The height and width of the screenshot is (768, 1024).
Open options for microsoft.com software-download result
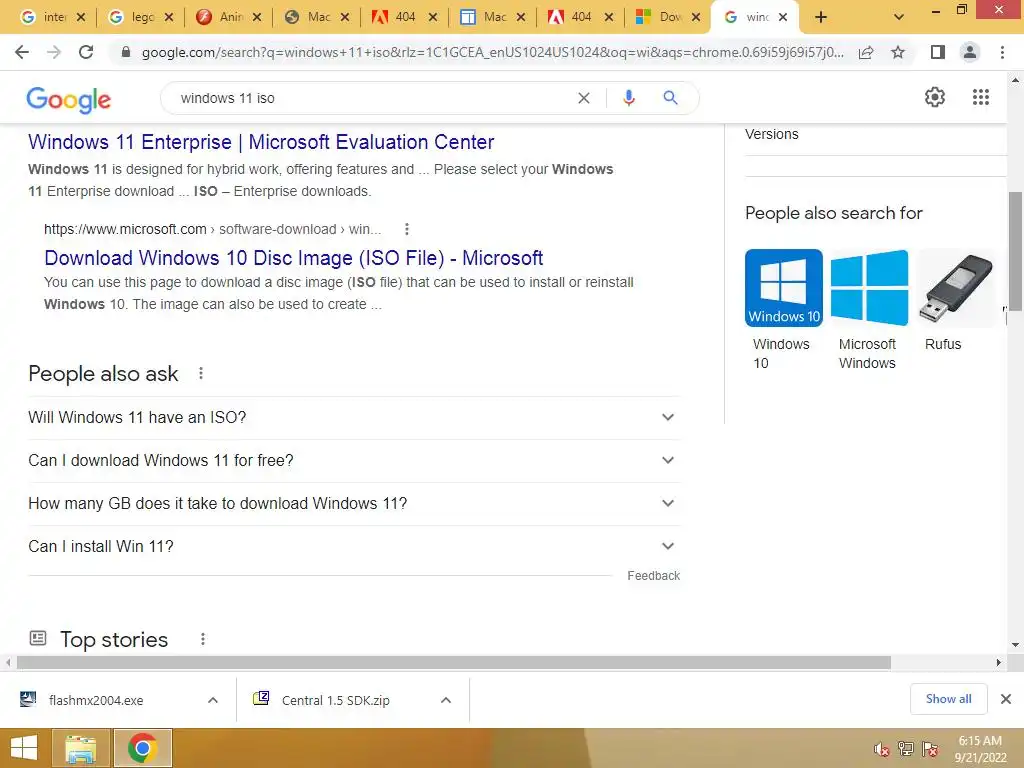[407, 229]
